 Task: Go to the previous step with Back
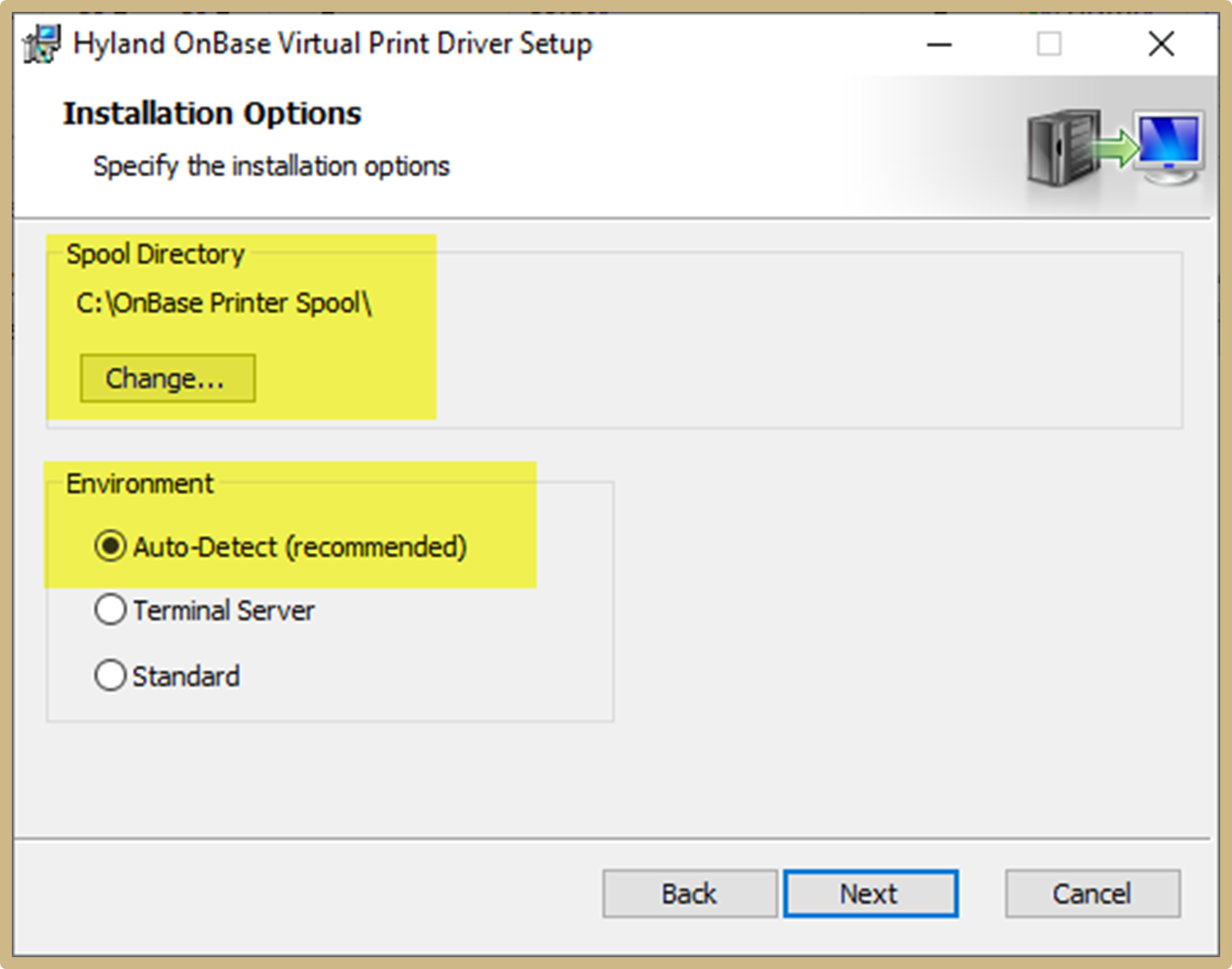[x=689, y=893]
